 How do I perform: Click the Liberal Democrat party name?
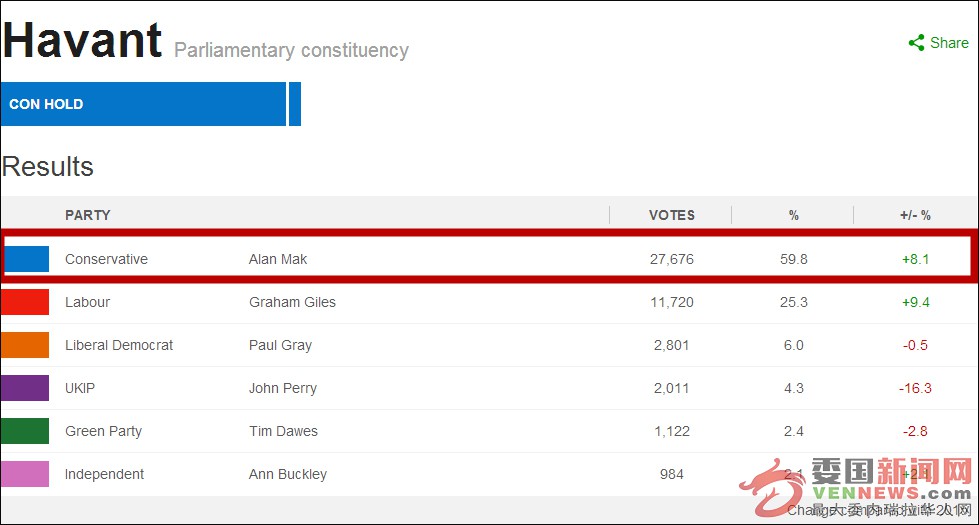click(x=119, y=345)
